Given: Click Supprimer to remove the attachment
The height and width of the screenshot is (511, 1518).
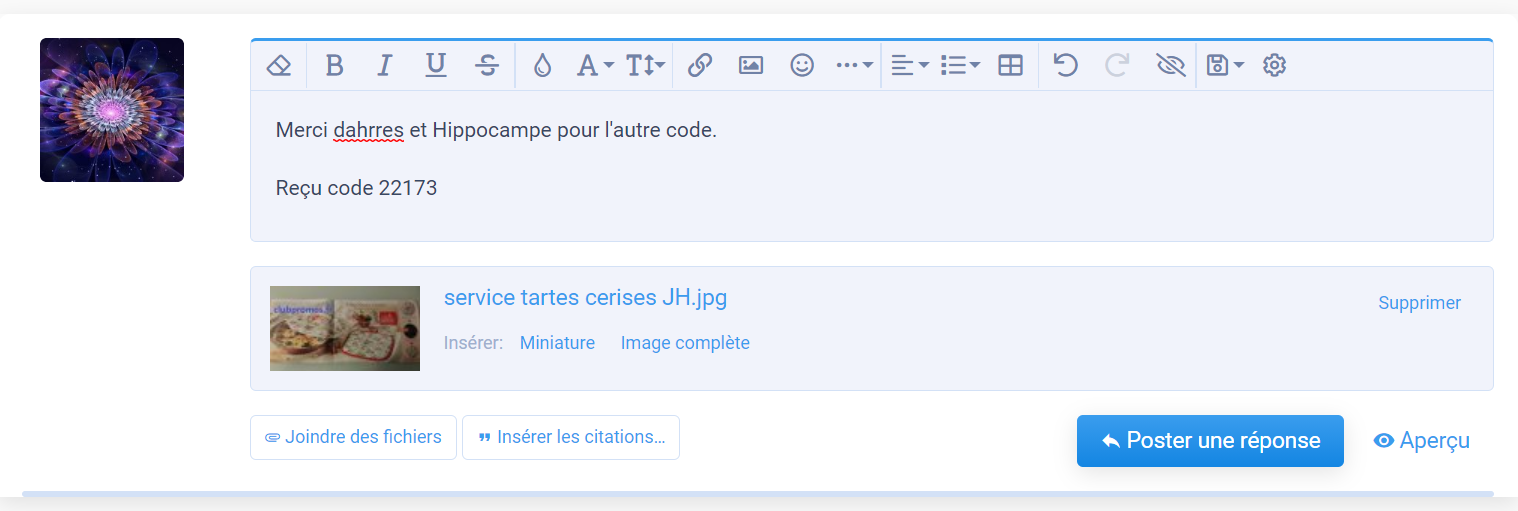Looking at the screenshot, I should 1419,303.
